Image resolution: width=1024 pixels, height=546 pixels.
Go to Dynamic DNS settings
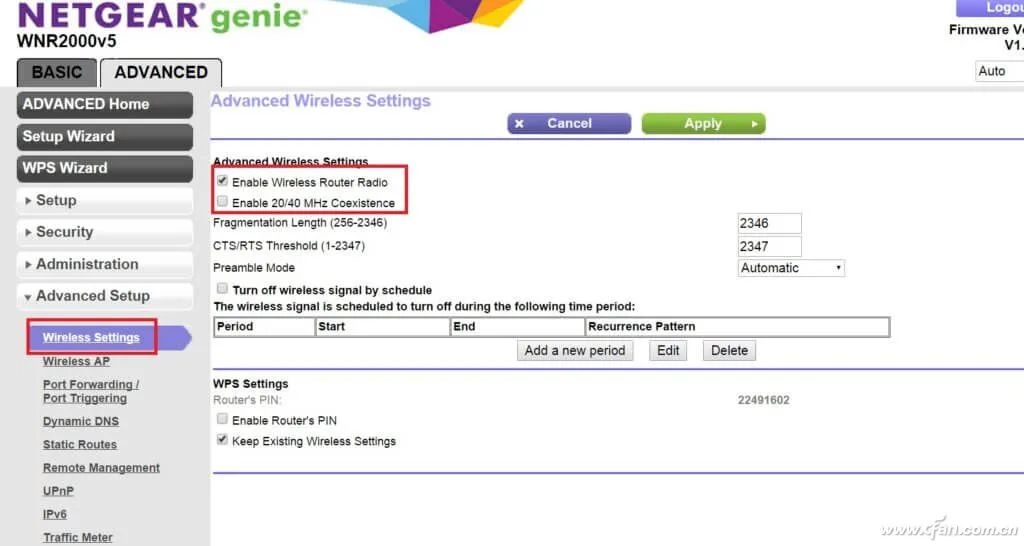81,421
